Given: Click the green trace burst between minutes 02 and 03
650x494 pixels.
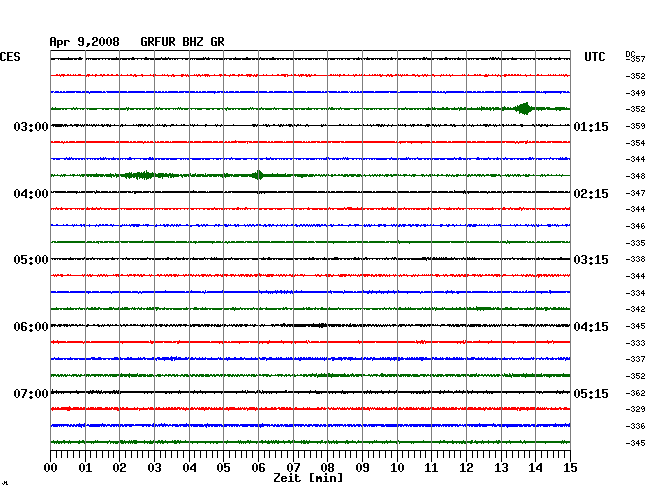Looking at the screenshot, I should coord(141,175).
